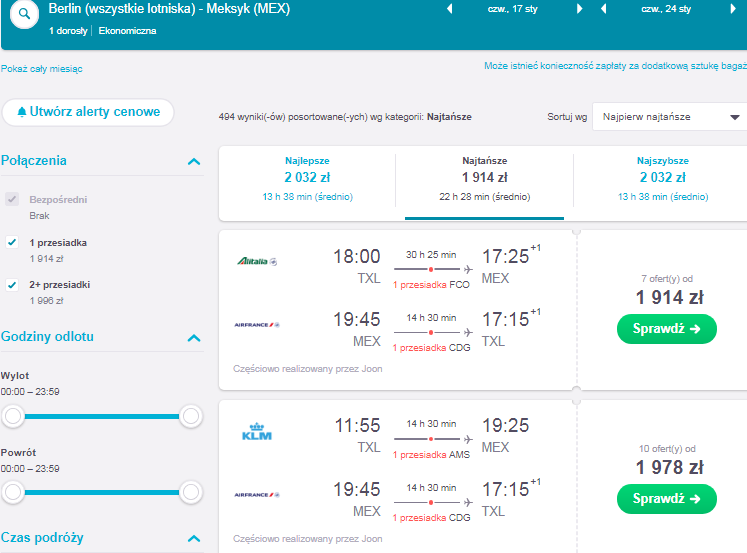747x553 pixels.
Task: Click the KLM airline logo
Action: click(257, 432)
